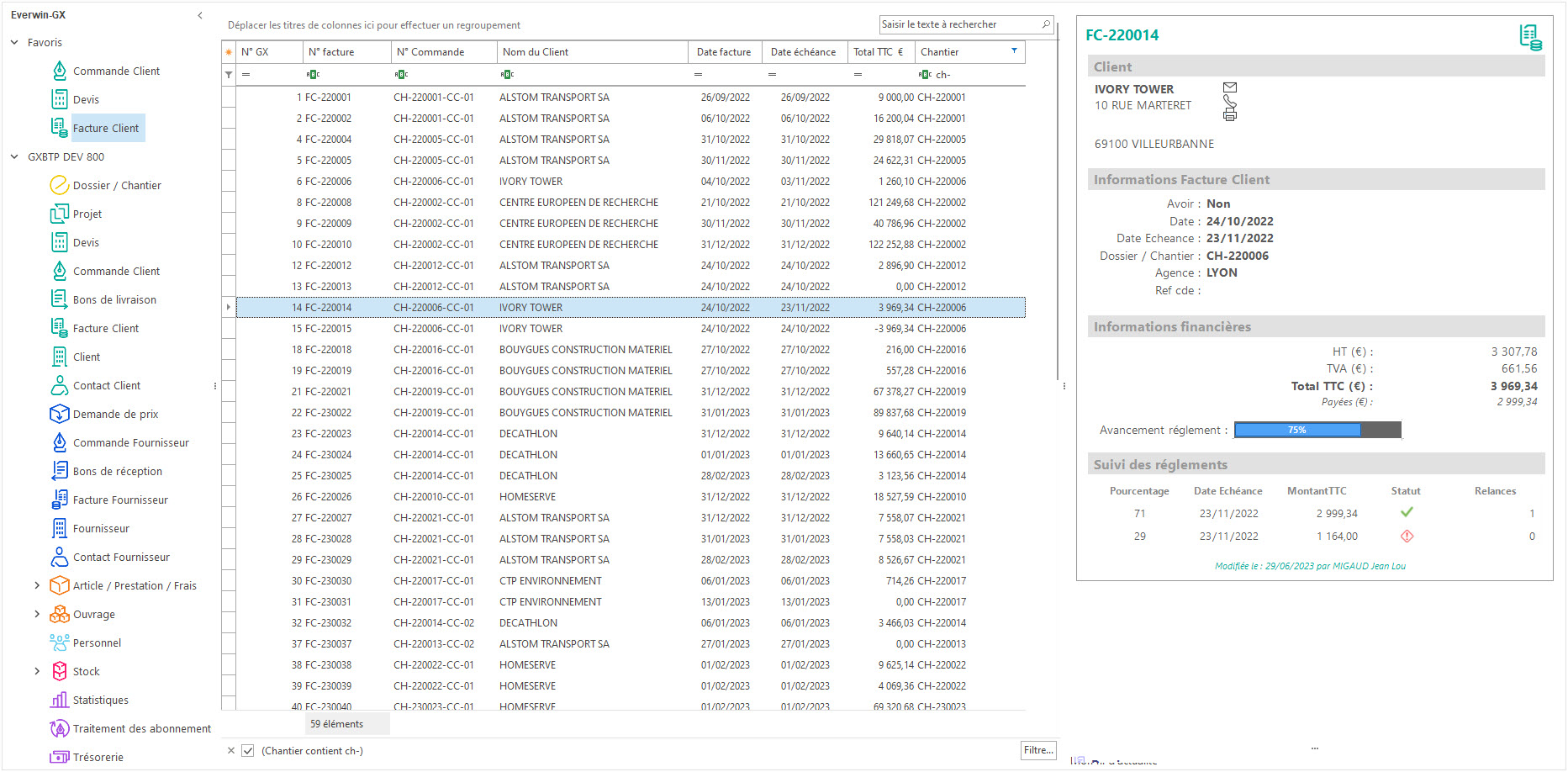This screenshot has height=772, width=1568.
Task: Collapse the Favoris section
Action: point(14,42)
